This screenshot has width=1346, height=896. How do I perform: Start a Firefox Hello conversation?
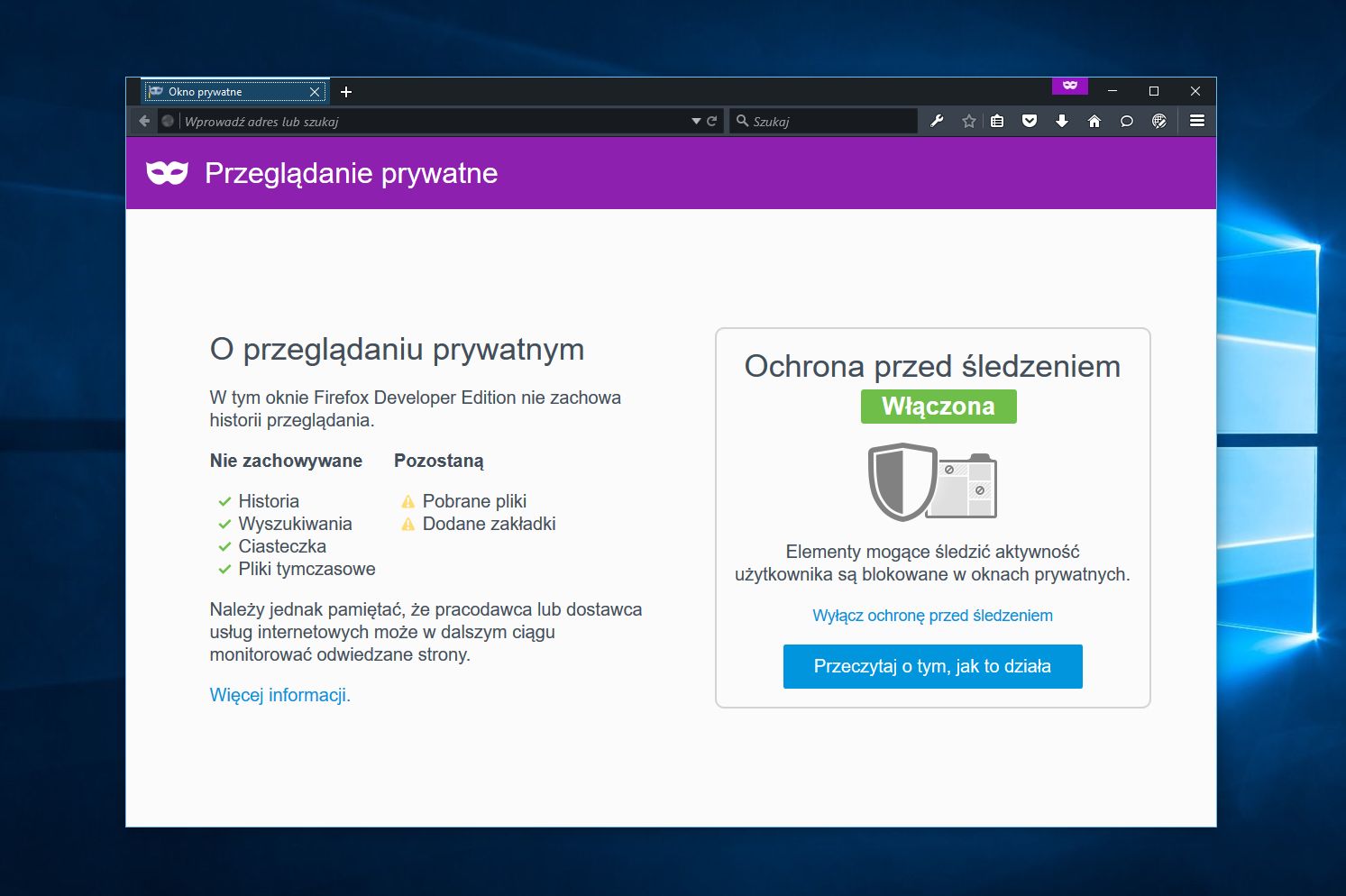coord(1127,120)
